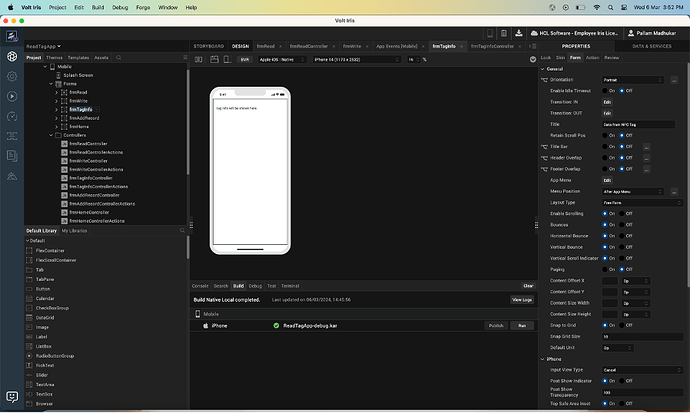Open the Apple iOS : Native platform dropdown
This screenshot has width=690, height=413.
coord(282,60)
